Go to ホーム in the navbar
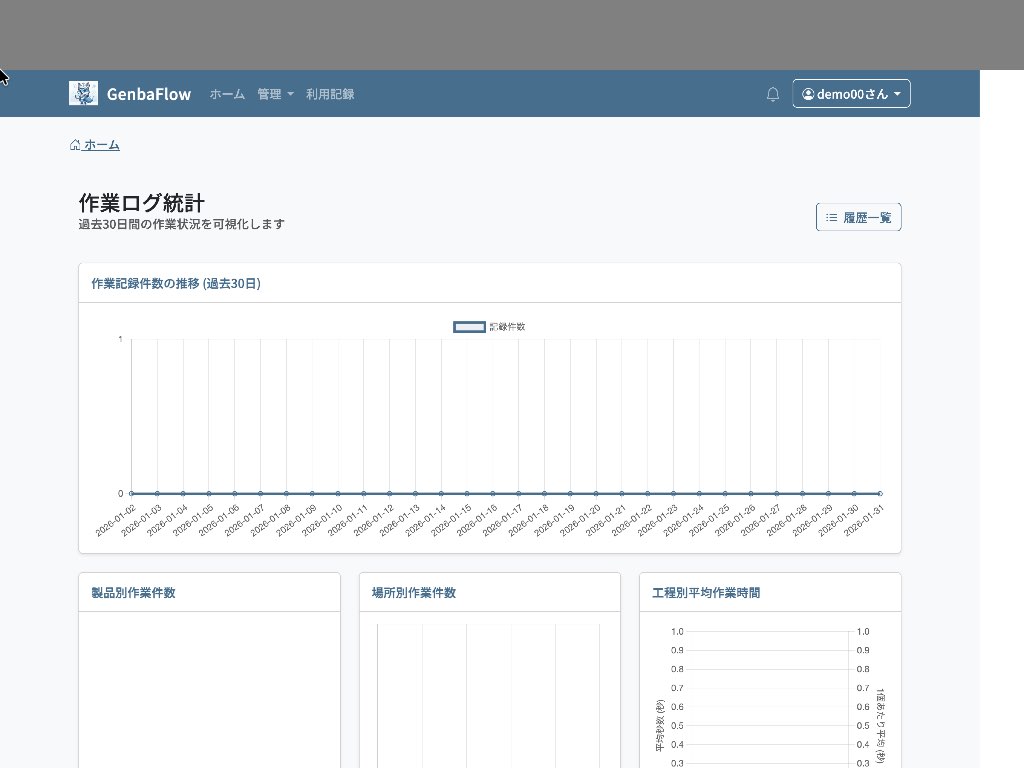Image resolution: width=1024 pixels, height=768 pixels. (x=227, y=94)
